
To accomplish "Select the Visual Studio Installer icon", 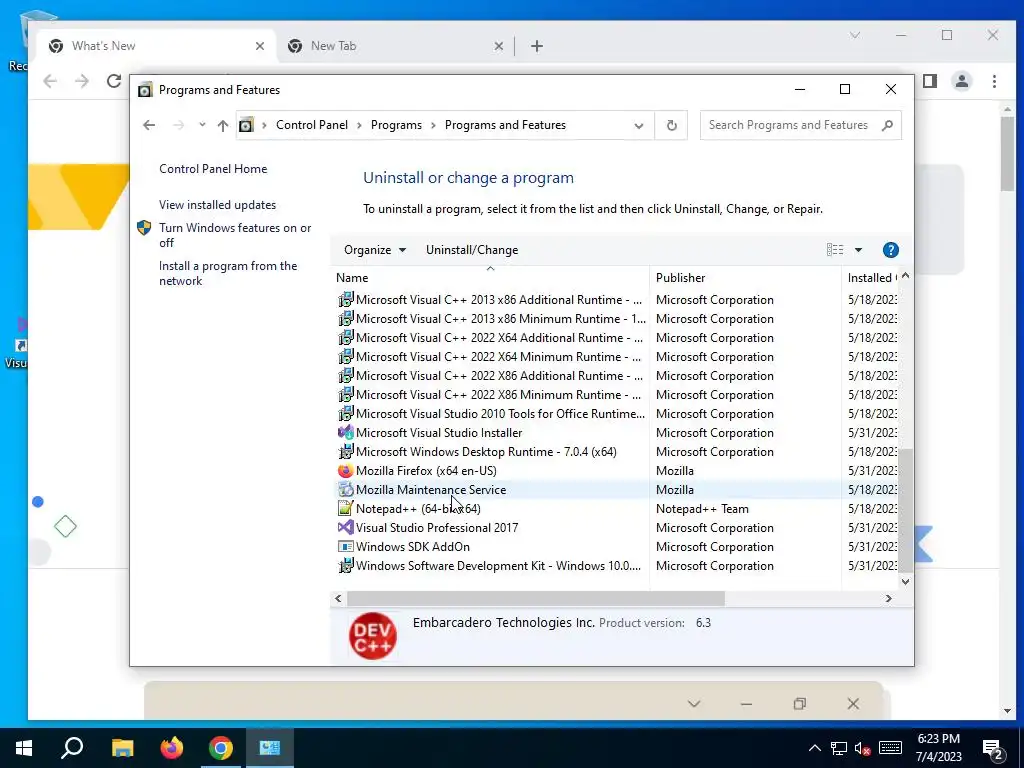I will click(x=345, y=432).
